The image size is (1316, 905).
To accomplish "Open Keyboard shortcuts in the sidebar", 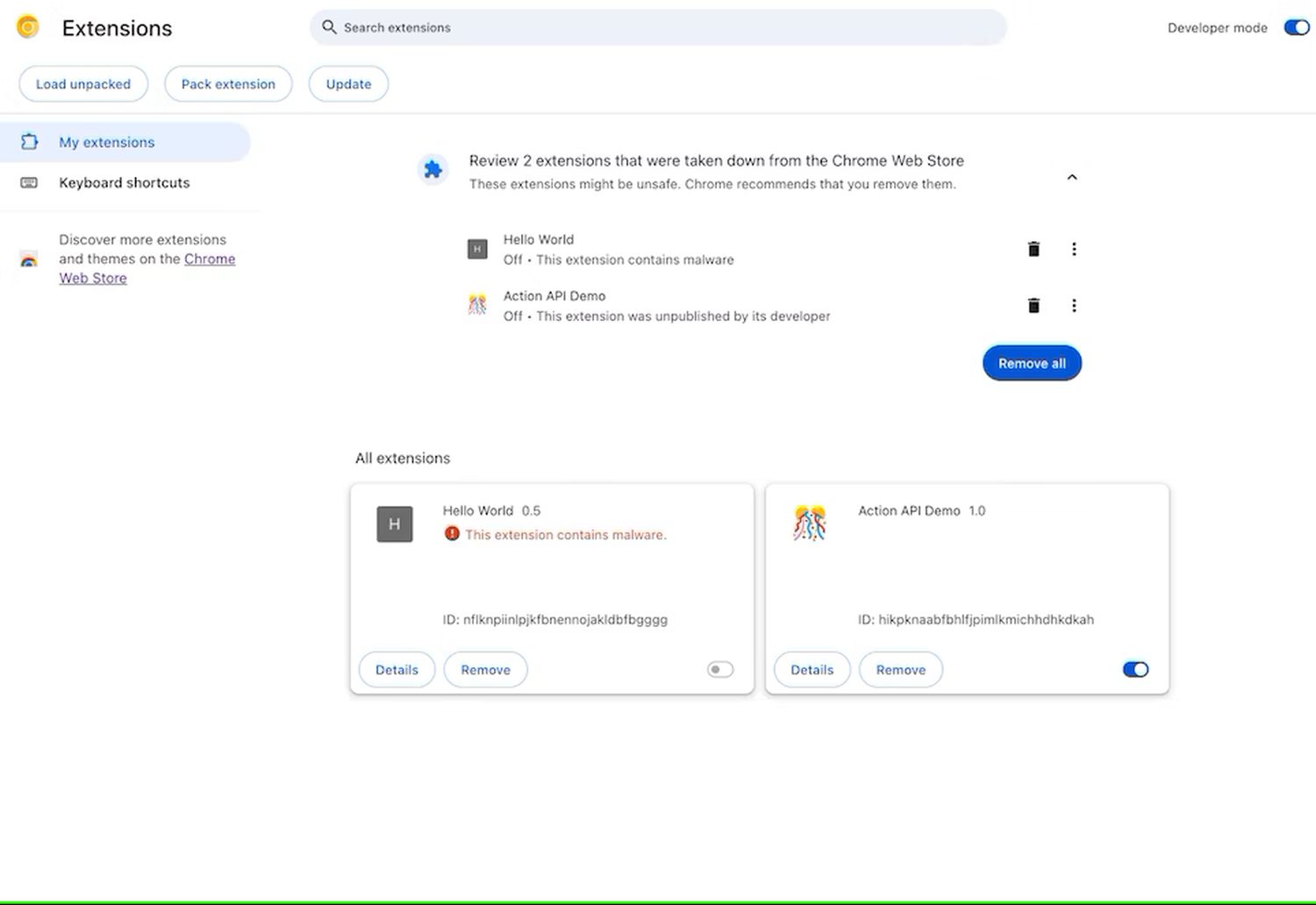I will point(124,182).
